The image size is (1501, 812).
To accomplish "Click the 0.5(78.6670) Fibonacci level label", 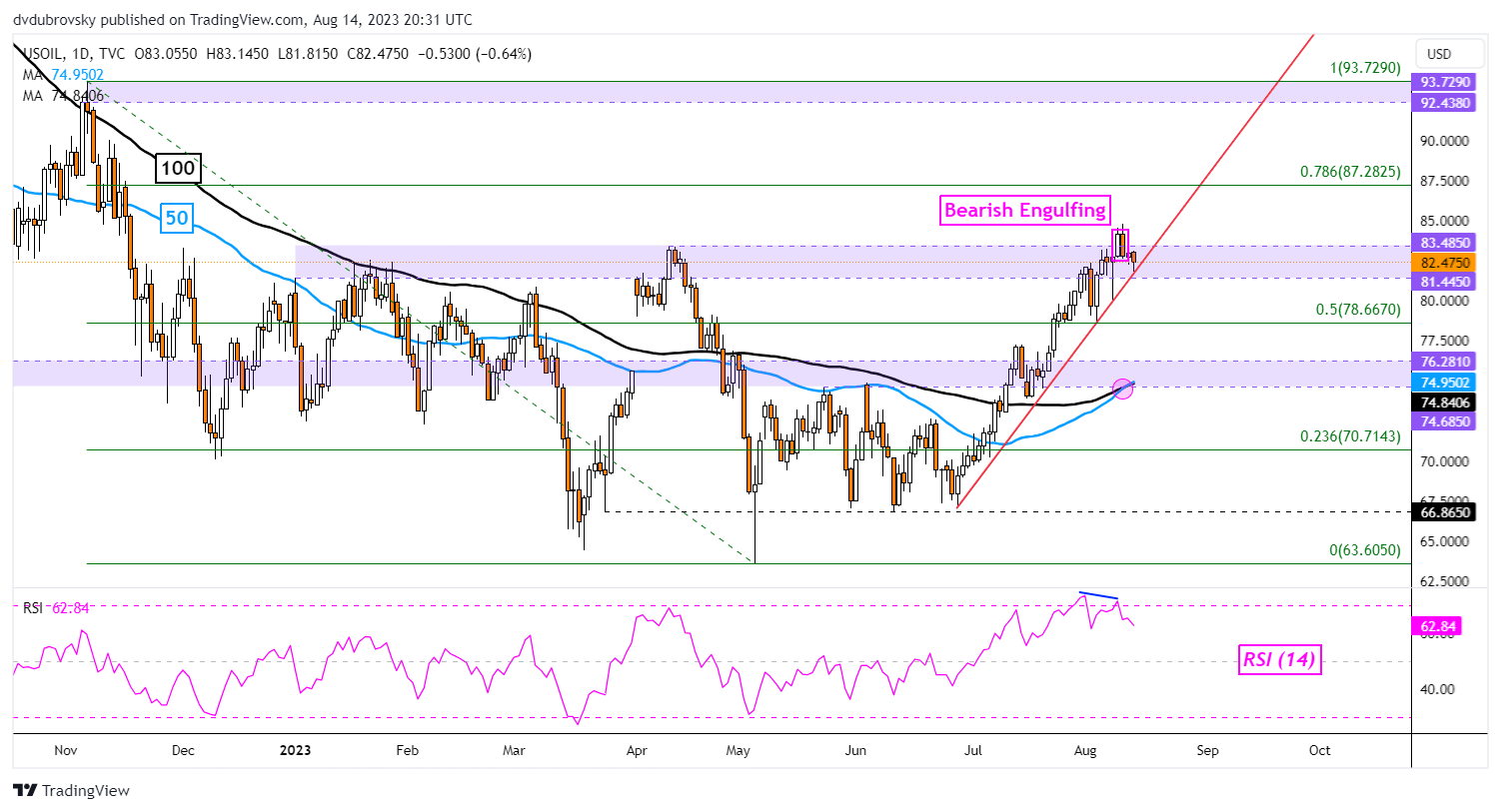I will click(x=1358, y=310).
